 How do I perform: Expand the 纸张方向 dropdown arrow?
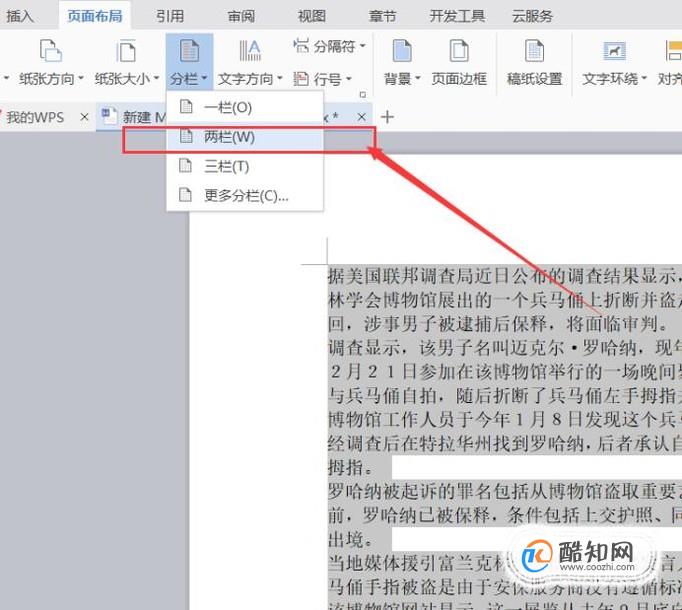(x=80, y=79)
